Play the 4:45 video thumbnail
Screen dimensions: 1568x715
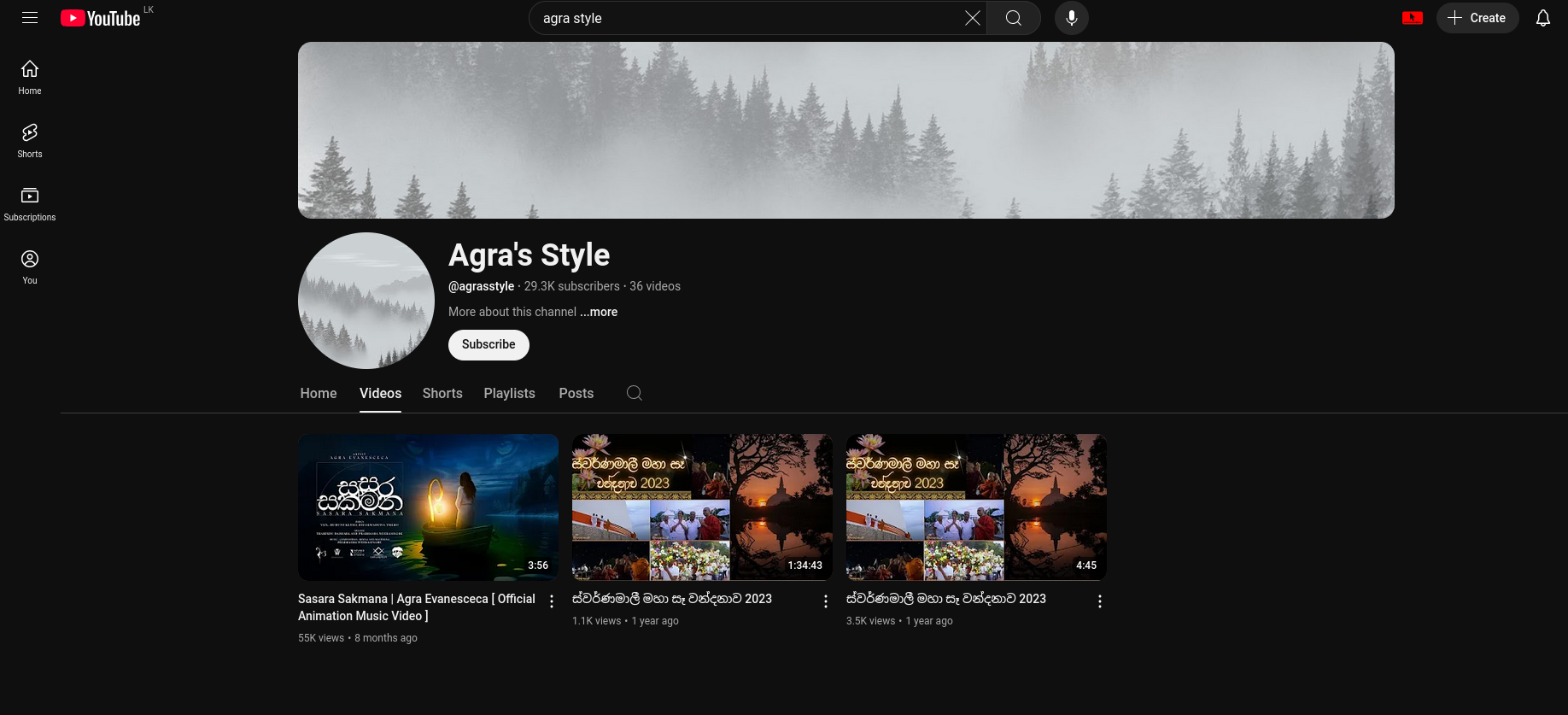click(976, 507)
